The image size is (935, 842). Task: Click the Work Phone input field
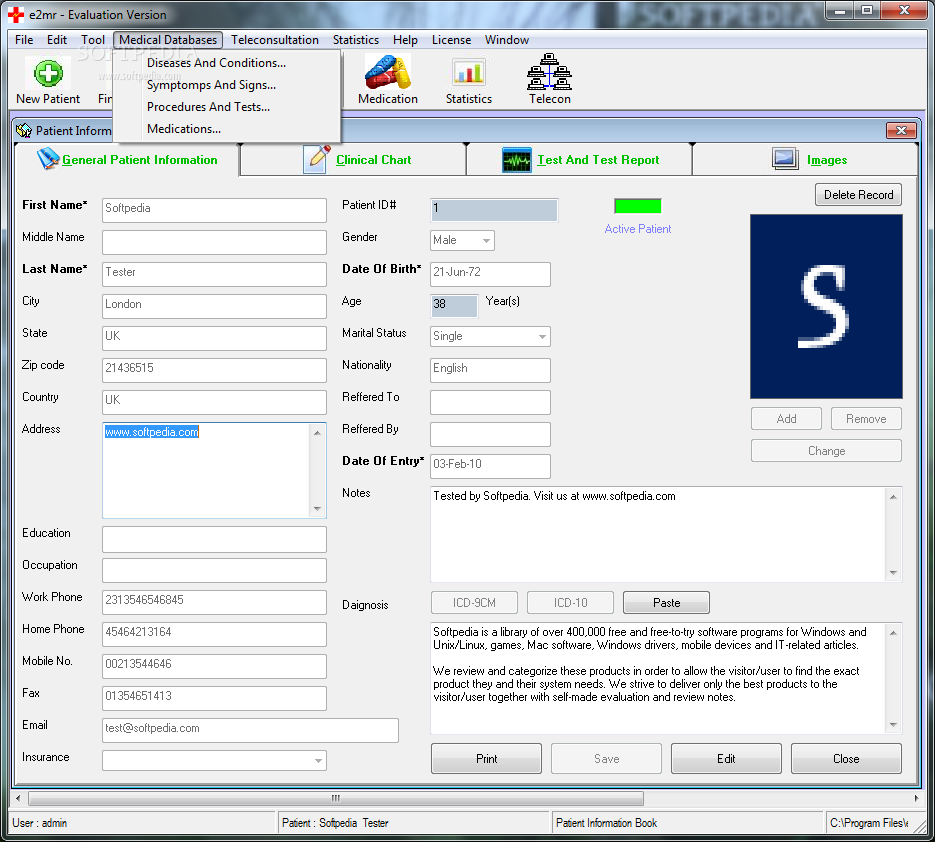[214, 602]
